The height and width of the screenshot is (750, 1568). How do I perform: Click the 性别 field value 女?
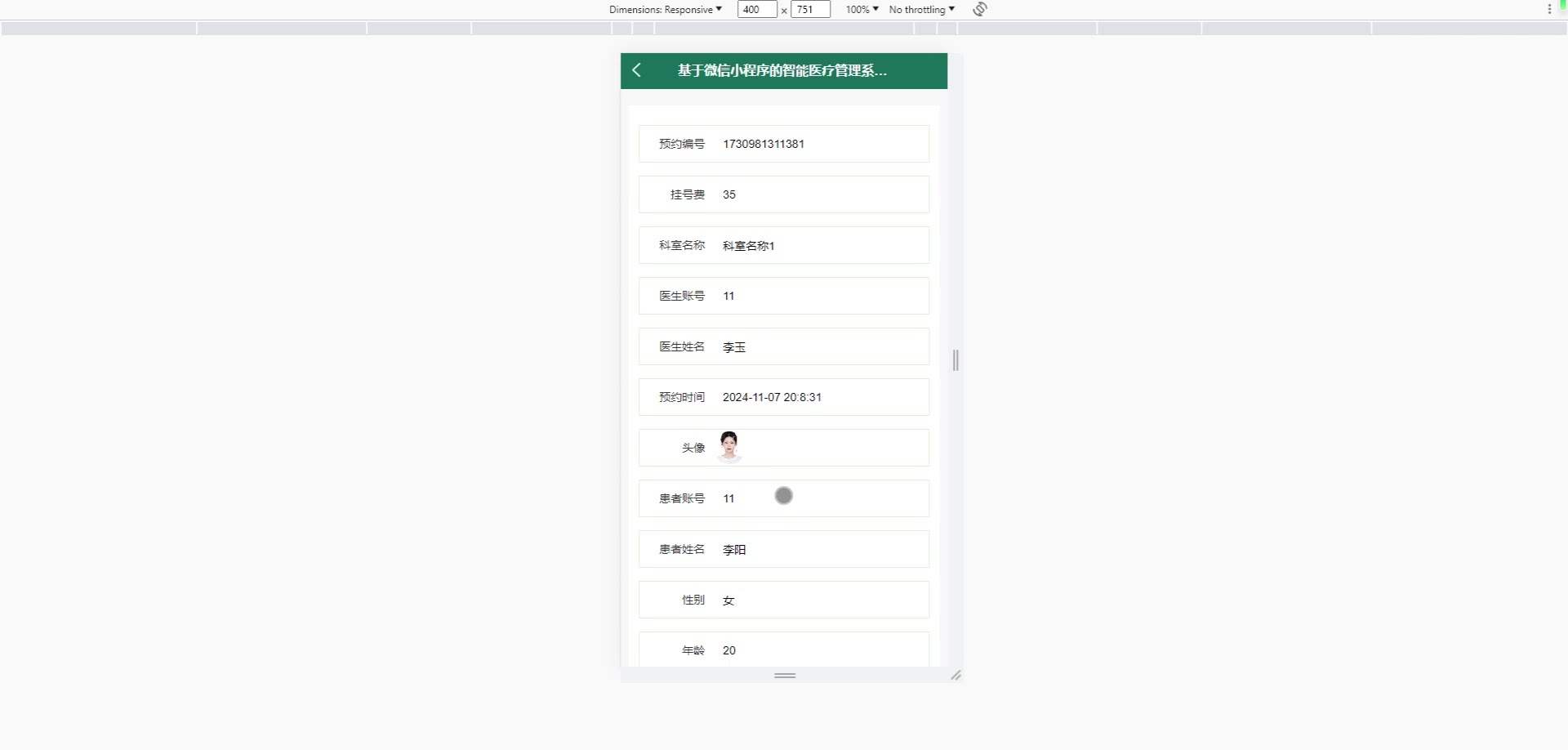[784, 600]
